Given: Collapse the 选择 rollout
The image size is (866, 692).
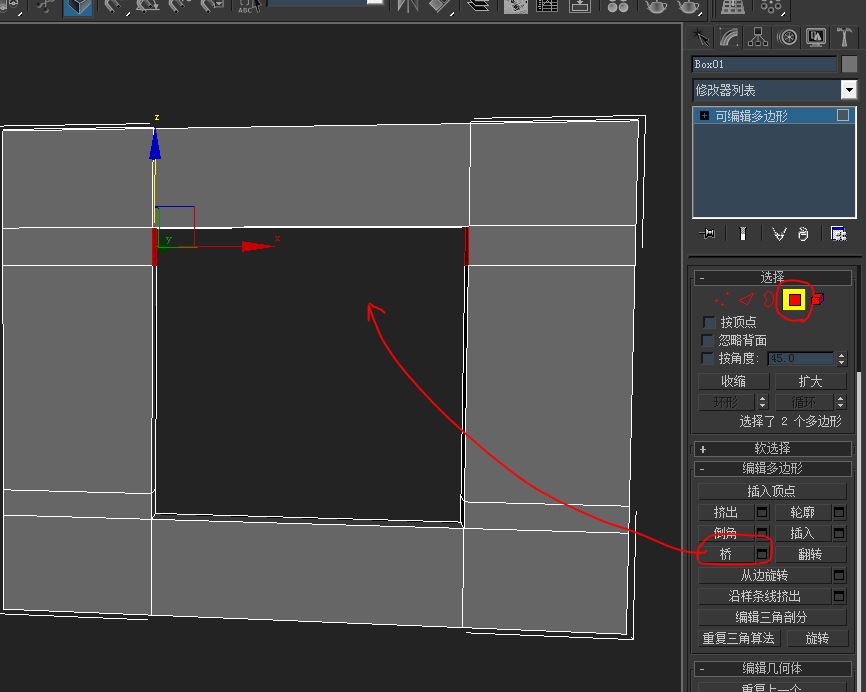Looking at the screenshot, I should point(773,277).
